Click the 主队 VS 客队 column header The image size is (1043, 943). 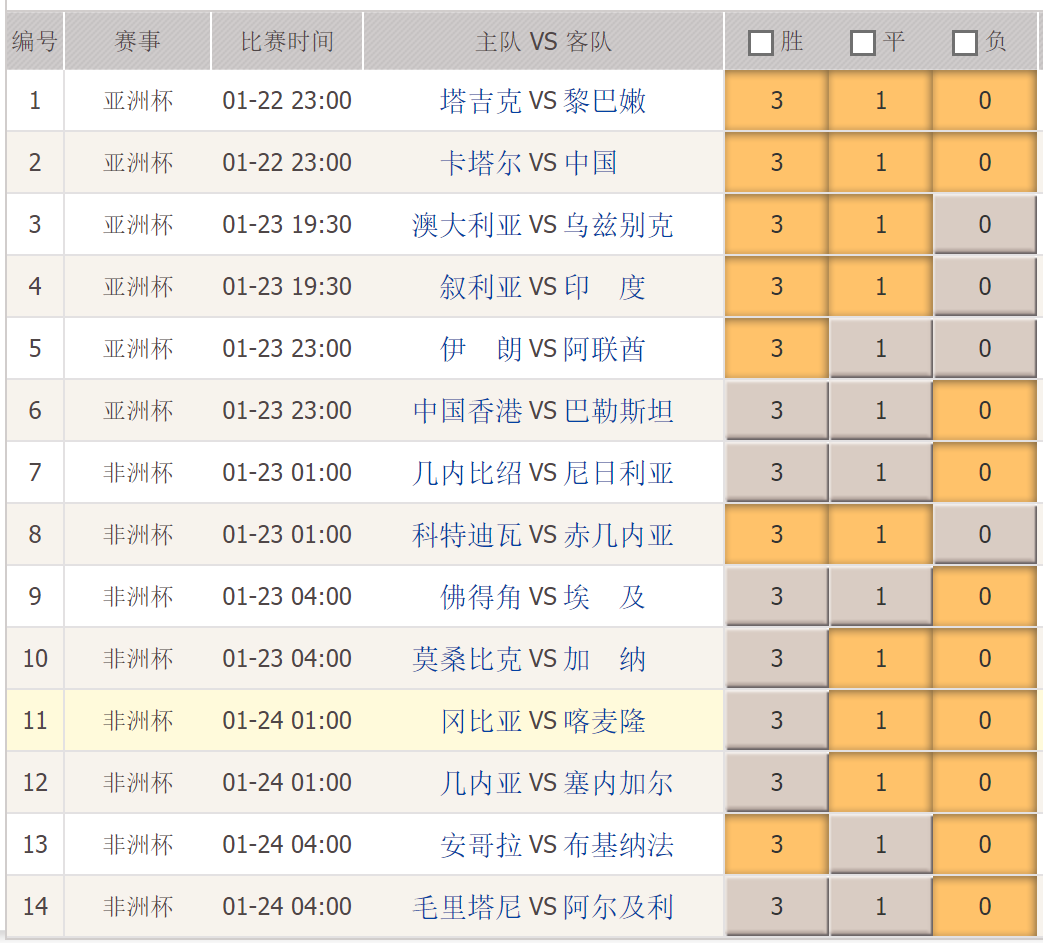(543, 41)
